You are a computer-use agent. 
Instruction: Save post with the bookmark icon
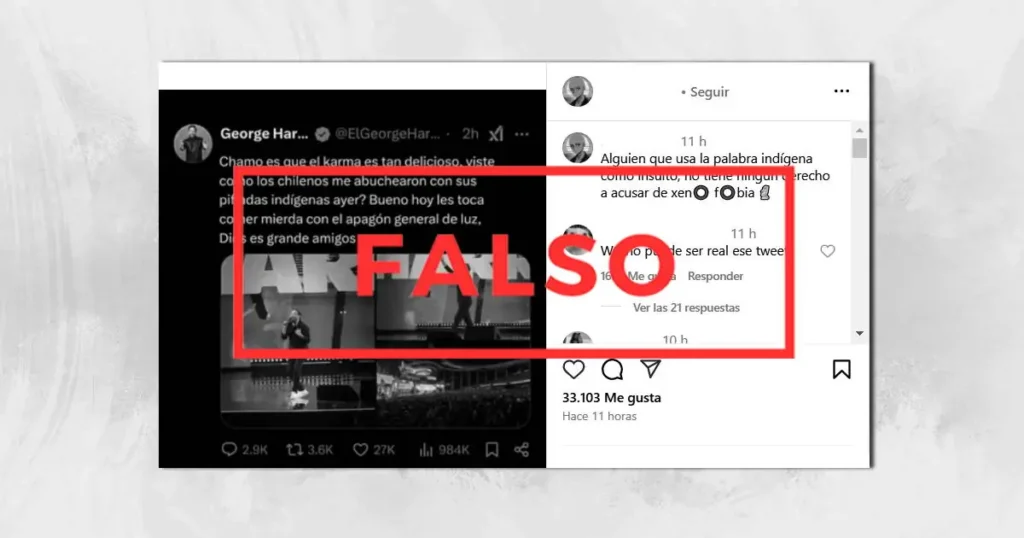tap(841, 370)
